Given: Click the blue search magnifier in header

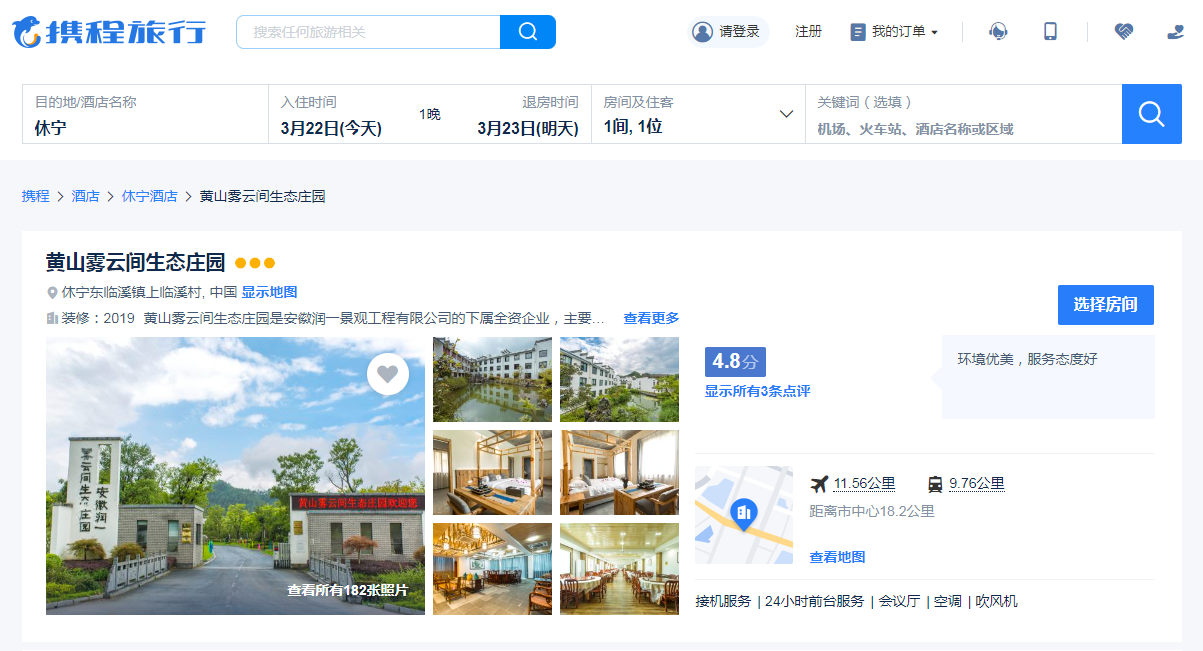Looking at the screenshot, I should [x=528, y=32].
